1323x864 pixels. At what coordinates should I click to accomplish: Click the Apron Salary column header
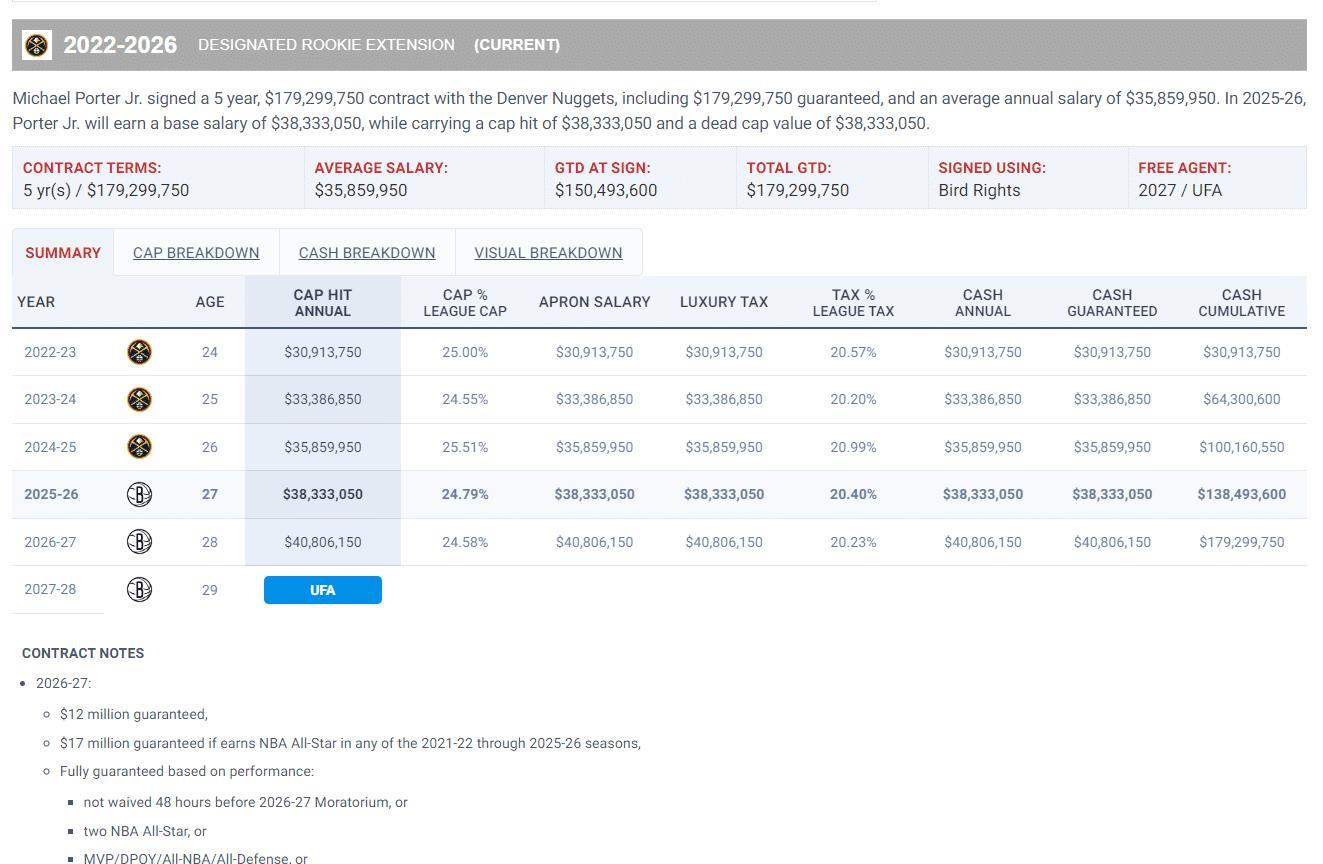point(594,302)
